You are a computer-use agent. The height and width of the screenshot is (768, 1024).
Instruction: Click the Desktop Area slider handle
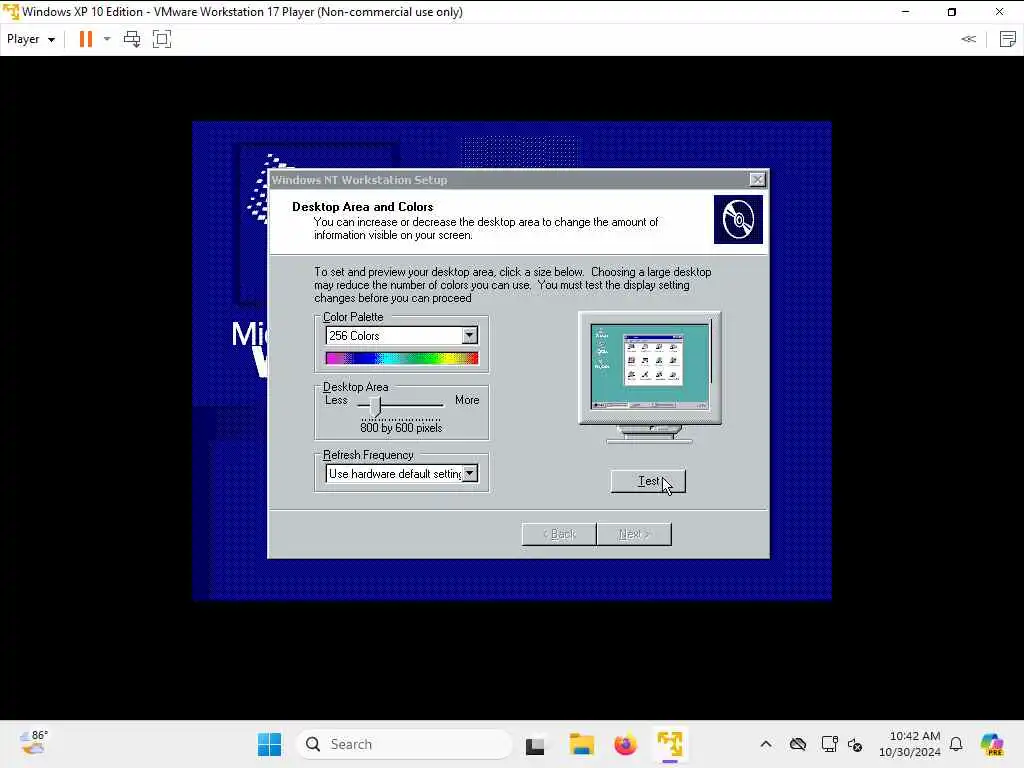tap(375, 406)
